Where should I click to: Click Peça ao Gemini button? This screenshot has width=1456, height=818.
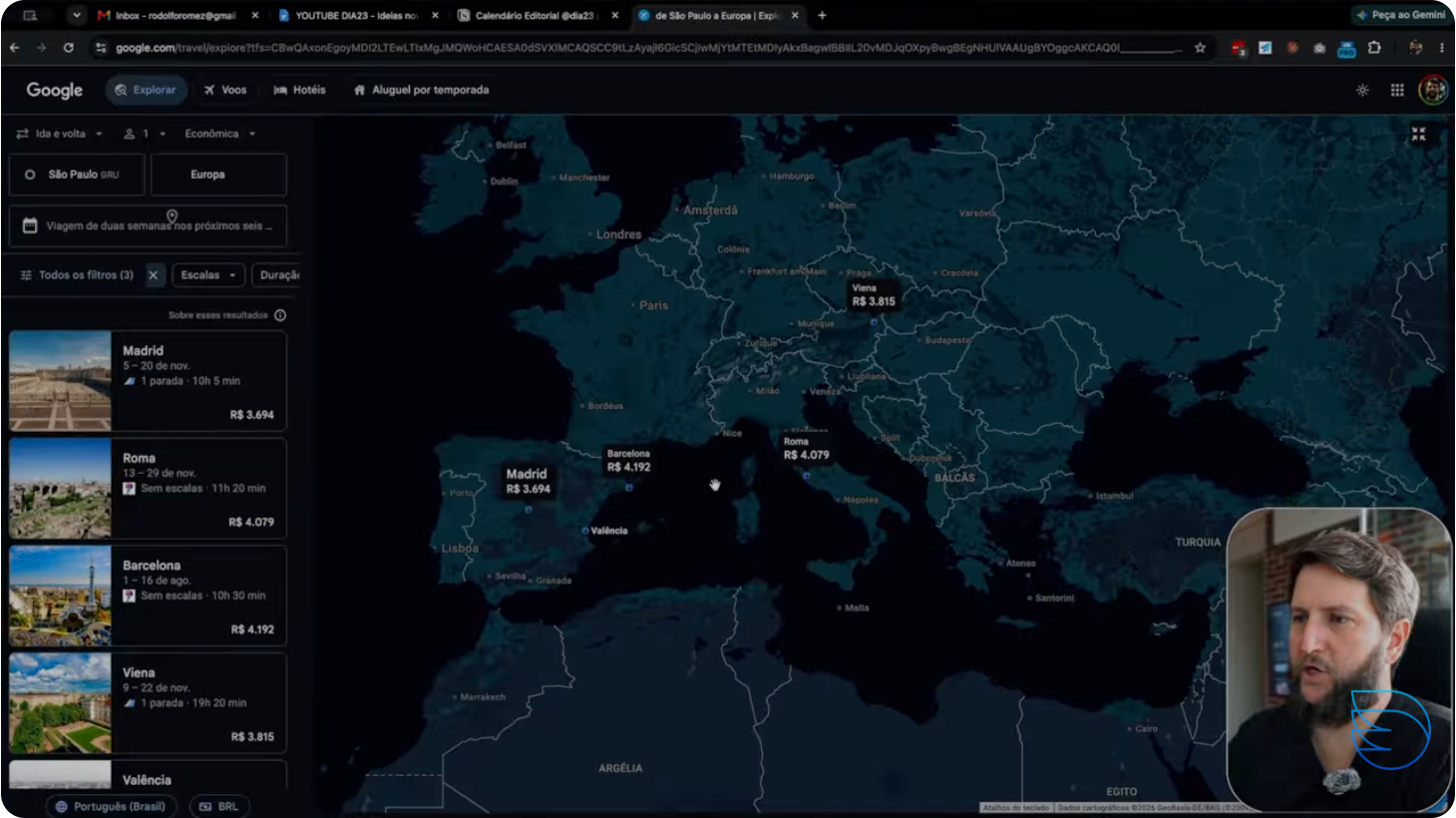click(x=1400, y=15)
